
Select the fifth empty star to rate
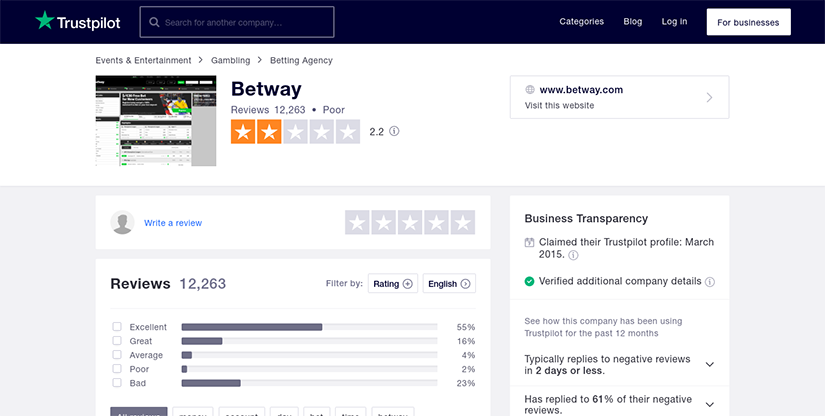pyautogui.click(x=462, y=223)
